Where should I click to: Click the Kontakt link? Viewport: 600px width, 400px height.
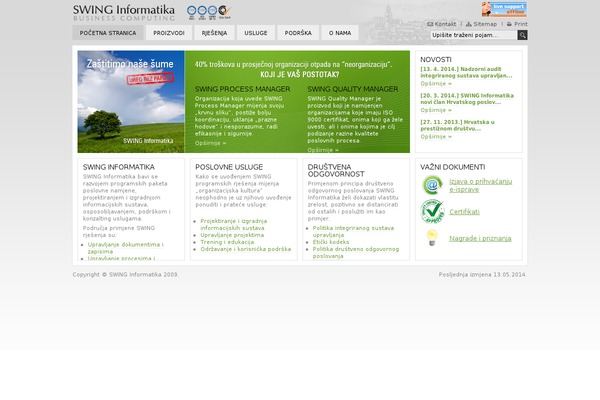[x=445, y=24]
